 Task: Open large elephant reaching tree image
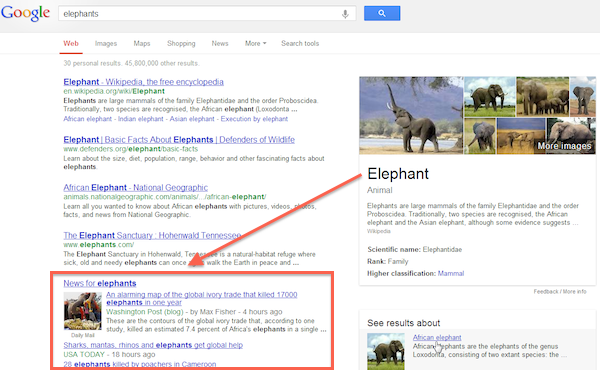(x=411, y=115)
